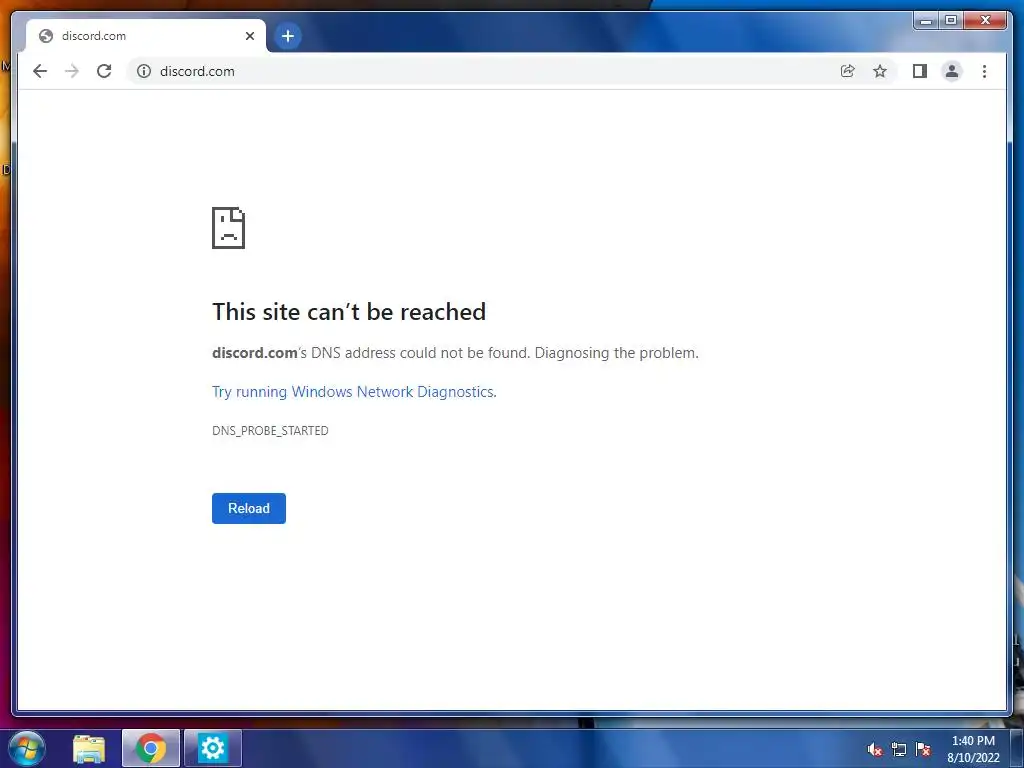Open the Chrome side panel icon
The height and width of the screenshot is (768, 1024).
pos(920,71)
